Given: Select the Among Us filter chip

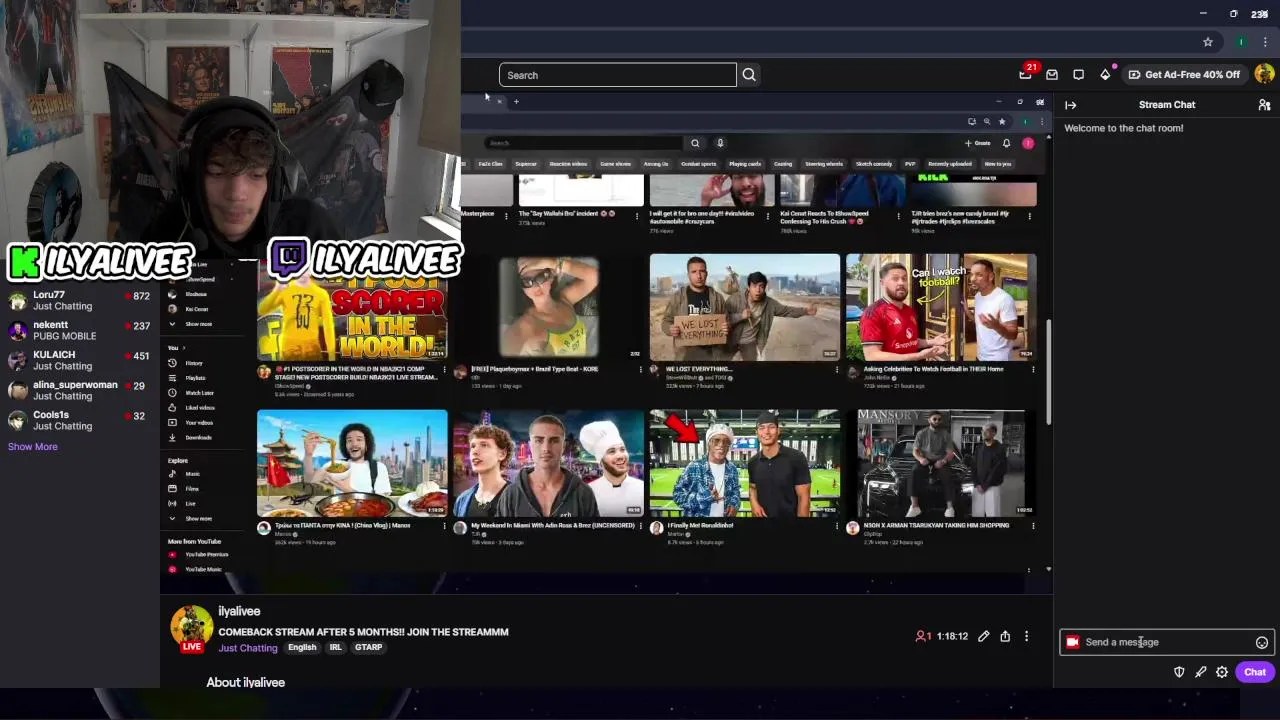Looking at the screenshot, I should click(656, 164).
